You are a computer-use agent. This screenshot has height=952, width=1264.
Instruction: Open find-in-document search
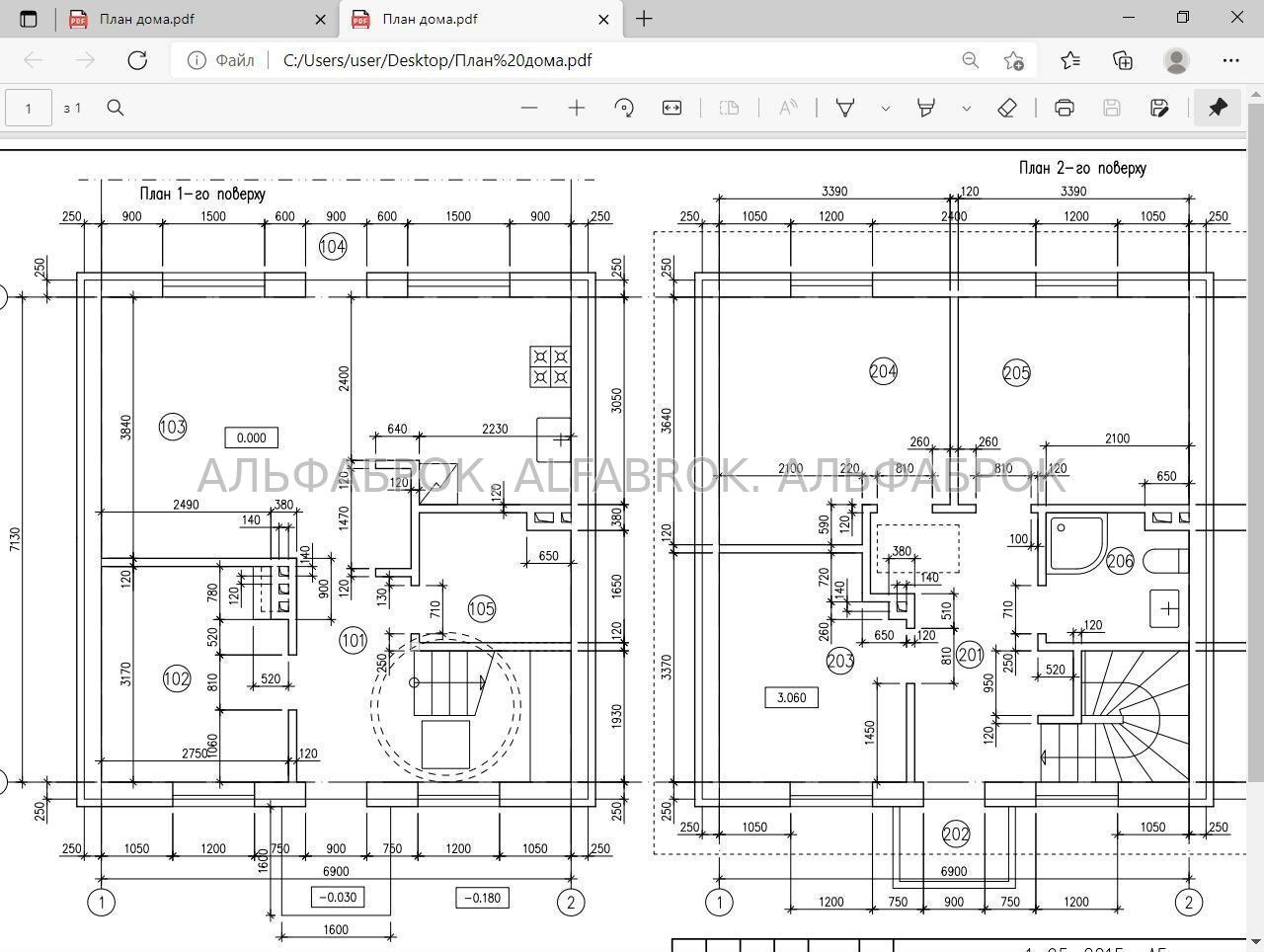click(x=116, y=108)
